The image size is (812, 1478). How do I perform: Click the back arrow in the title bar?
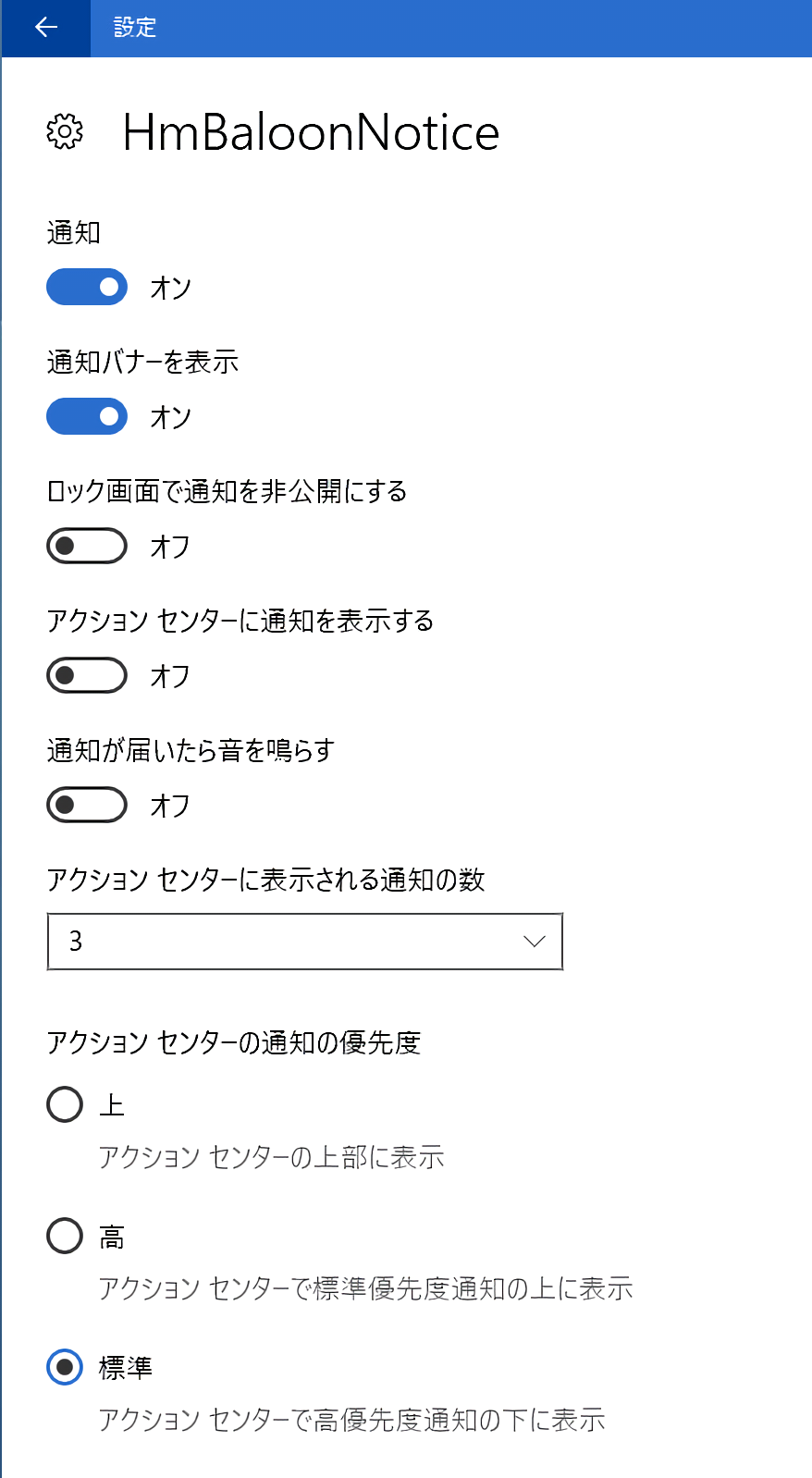pyautogui.click(x=45, y=28)
